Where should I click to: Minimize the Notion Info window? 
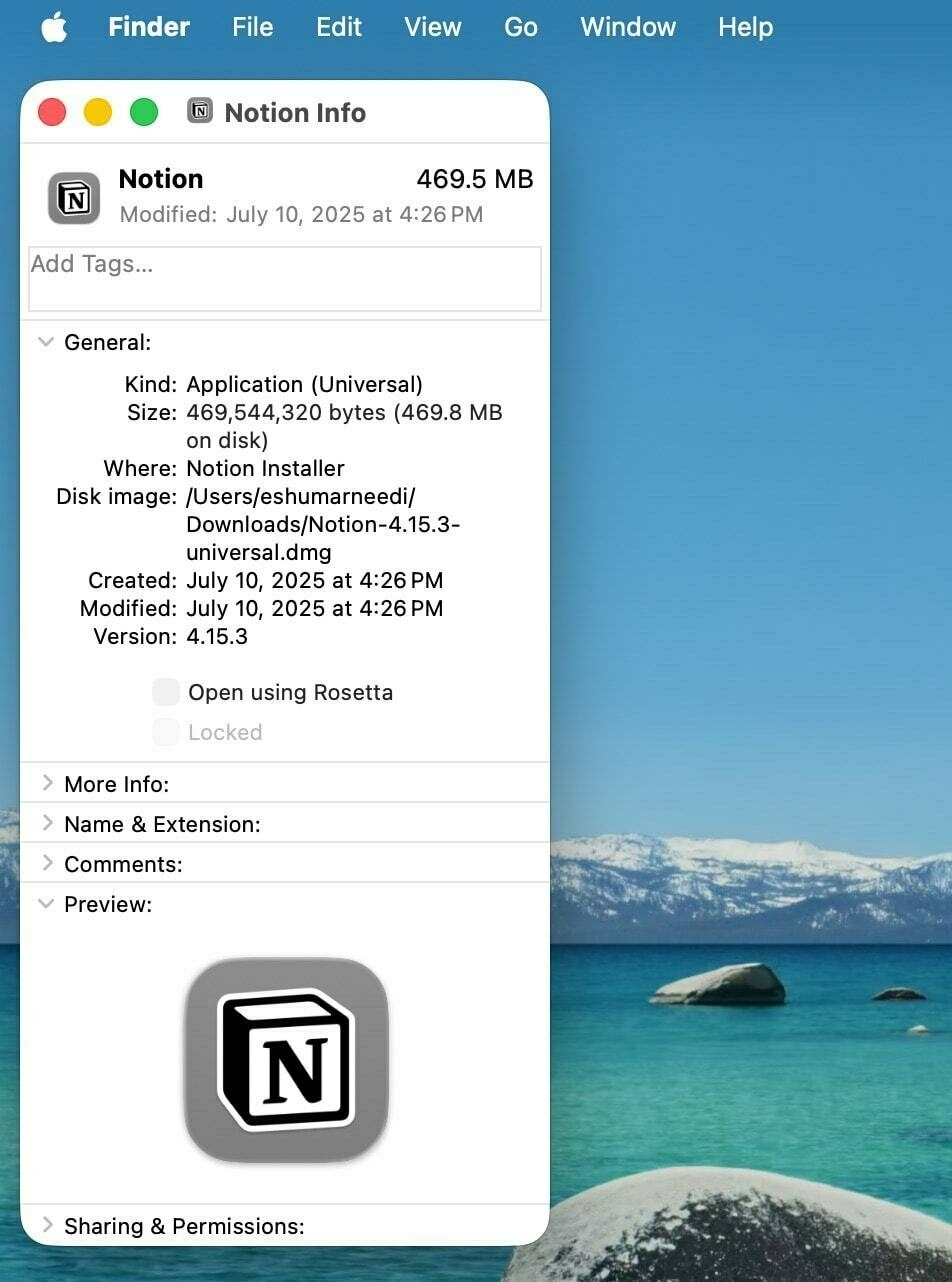98,112
